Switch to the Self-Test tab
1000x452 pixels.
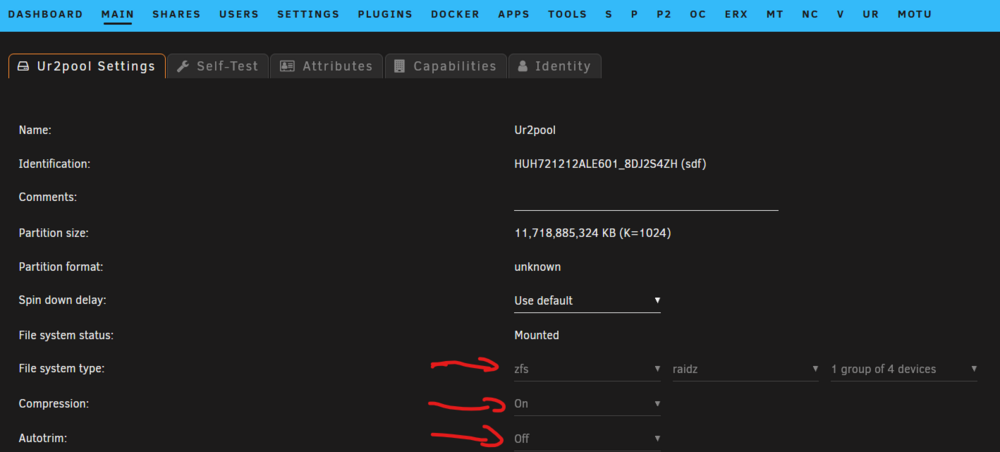tap(218, 66)
